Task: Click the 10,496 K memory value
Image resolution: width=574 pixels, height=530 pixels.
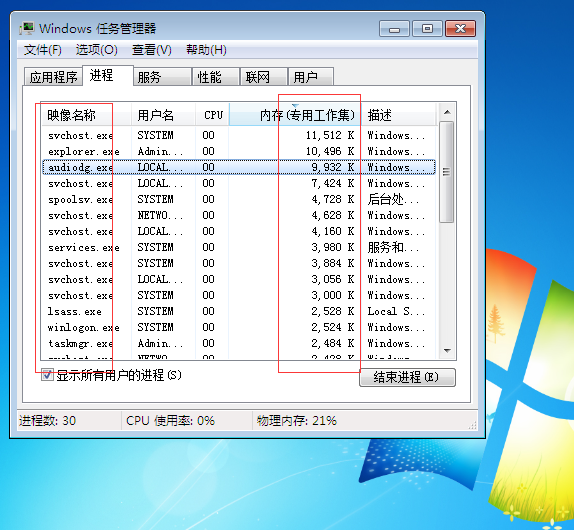Action: click(x=330, y=151)
